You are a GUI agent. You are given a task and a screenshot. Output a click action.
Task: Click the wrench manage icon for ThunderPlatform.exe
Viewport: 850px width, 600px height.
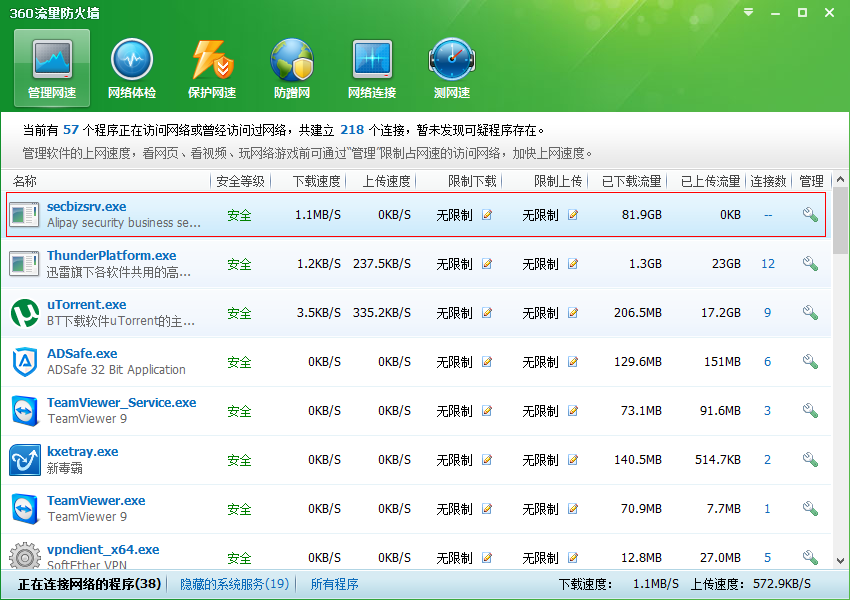tap(810, 264)
